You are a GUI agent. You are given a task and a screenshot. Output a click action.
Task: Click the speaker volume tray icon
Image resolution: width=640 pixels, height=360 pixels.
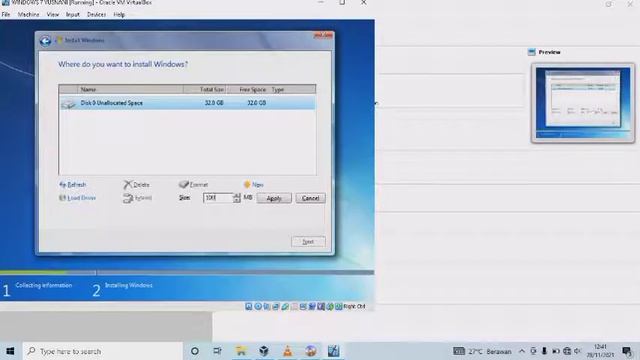(x=578, y=351)
